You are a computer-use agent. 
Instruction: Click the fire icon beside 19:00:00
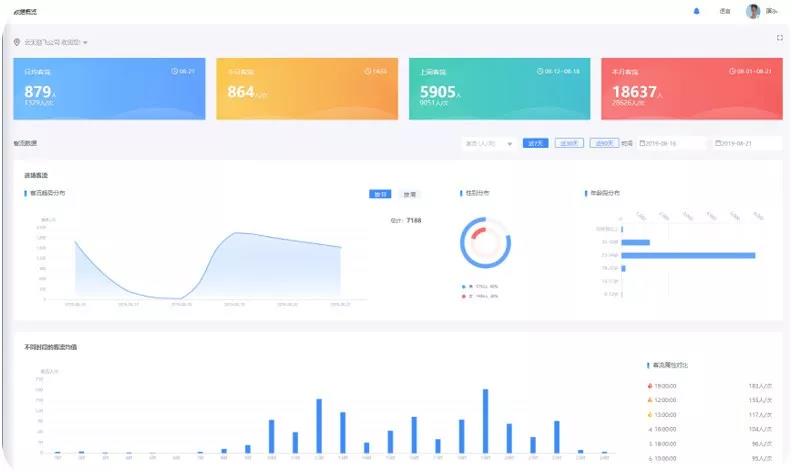click(650, 385)
